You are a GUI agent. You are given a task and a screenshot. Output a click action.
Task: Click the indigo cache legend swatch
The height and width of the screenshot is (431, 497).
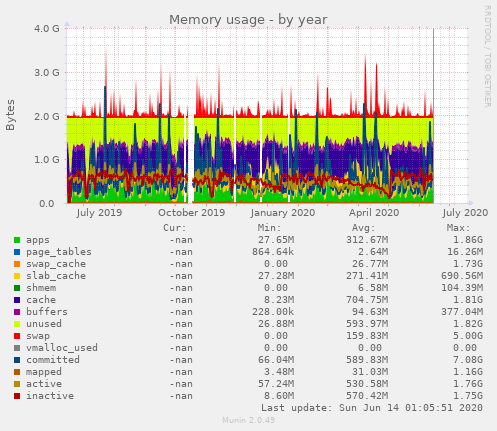[x=17, y=300]
